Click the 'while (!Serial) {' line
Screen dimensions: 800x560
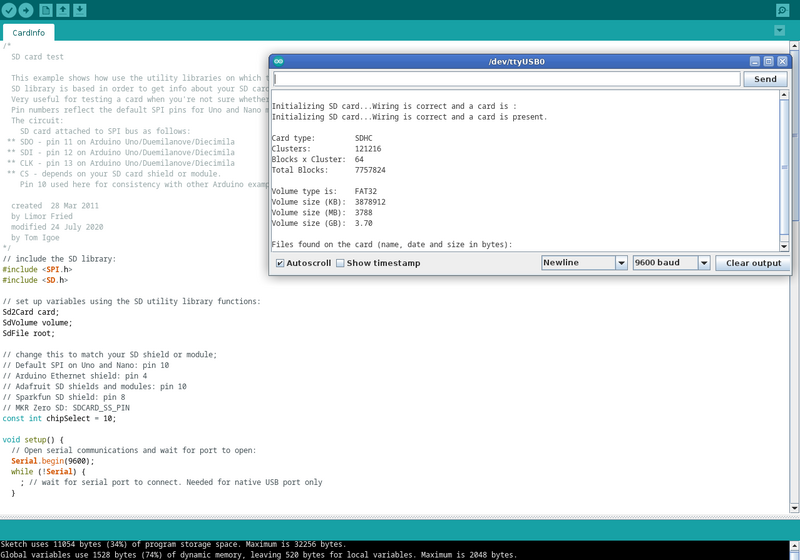tap(48, 472)
